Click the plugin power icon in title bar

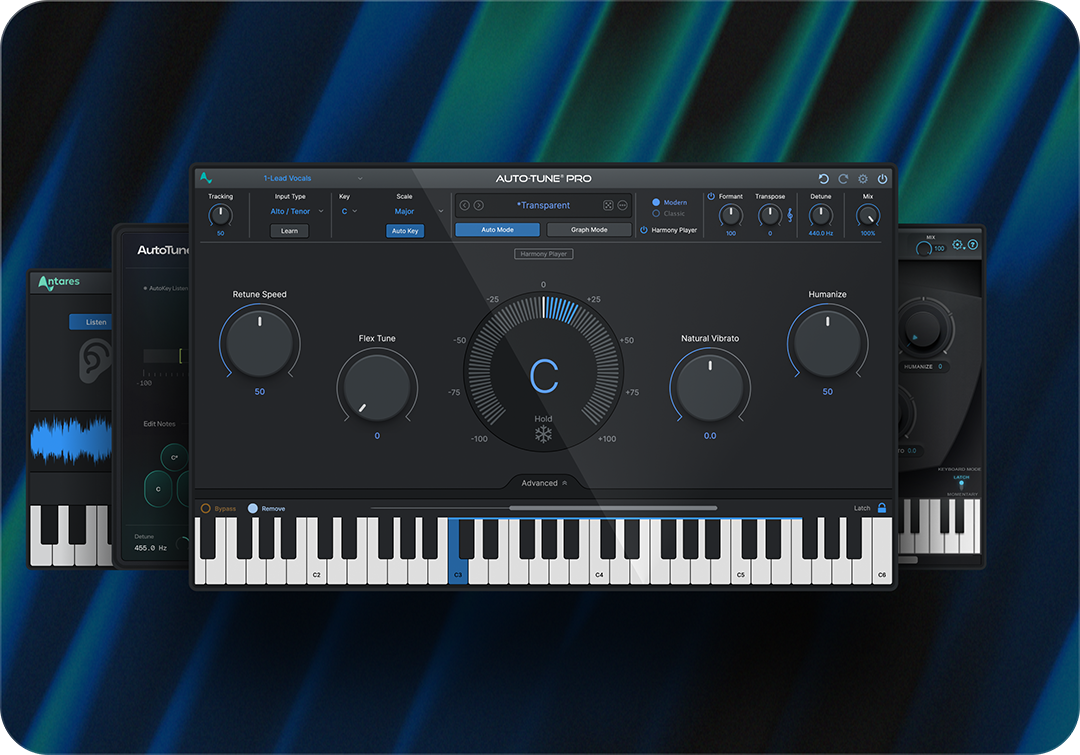point(882,179)
